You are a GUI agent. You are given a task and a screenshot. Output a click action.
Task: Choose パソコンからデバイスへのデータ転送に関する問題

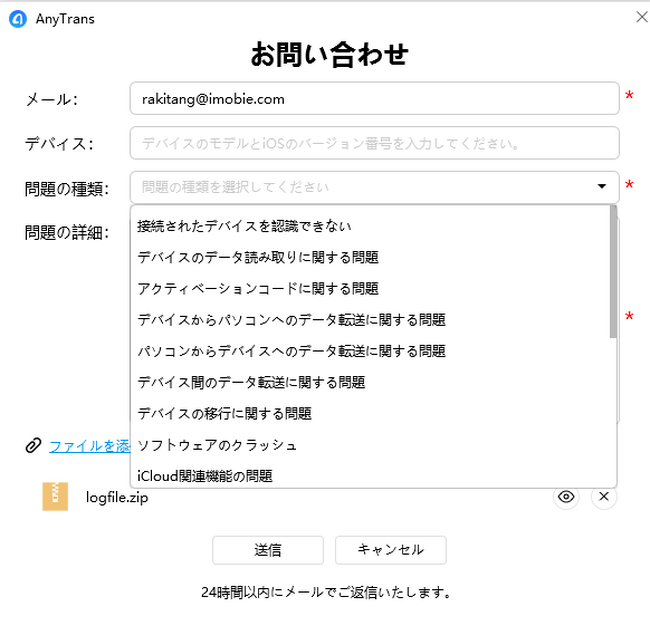(x=291, y=351)
